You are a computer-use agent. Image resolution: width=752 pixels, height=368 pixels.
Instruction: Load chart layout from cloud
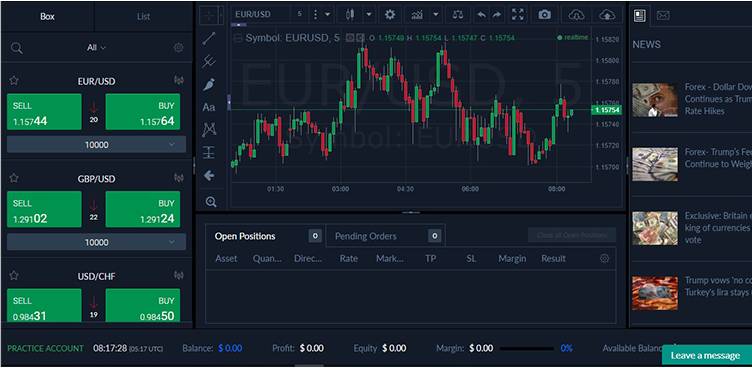576,15
